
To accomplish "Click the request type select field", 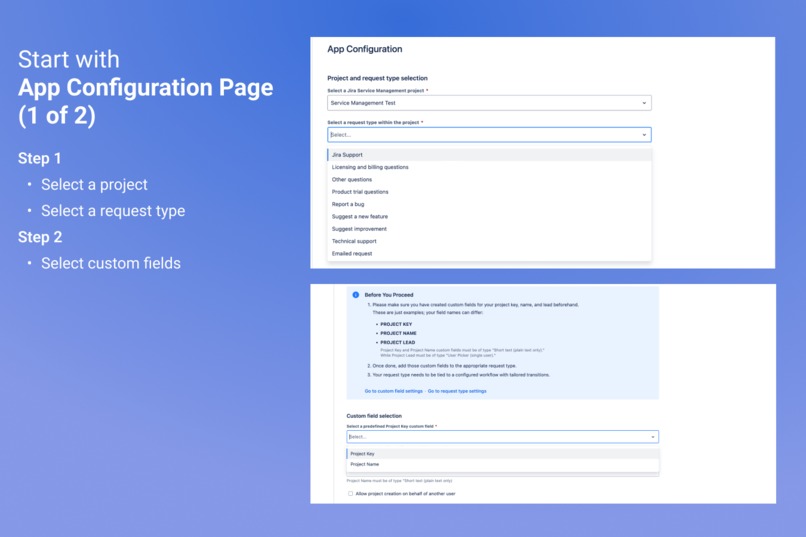I will pos(489,135).
